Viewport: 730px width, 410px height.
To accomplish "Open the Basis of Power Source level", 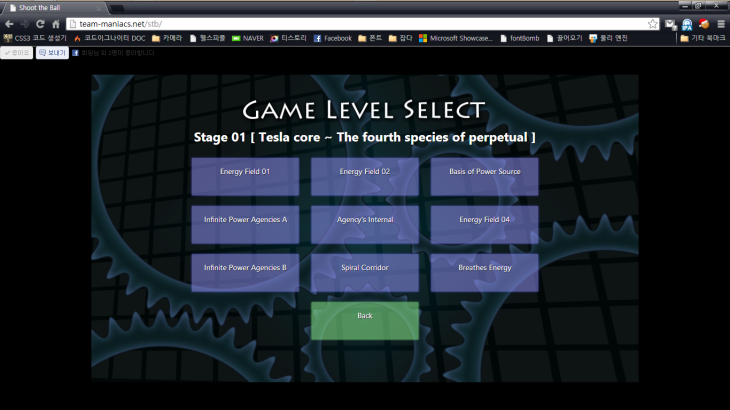I will (x=484, y=176).
